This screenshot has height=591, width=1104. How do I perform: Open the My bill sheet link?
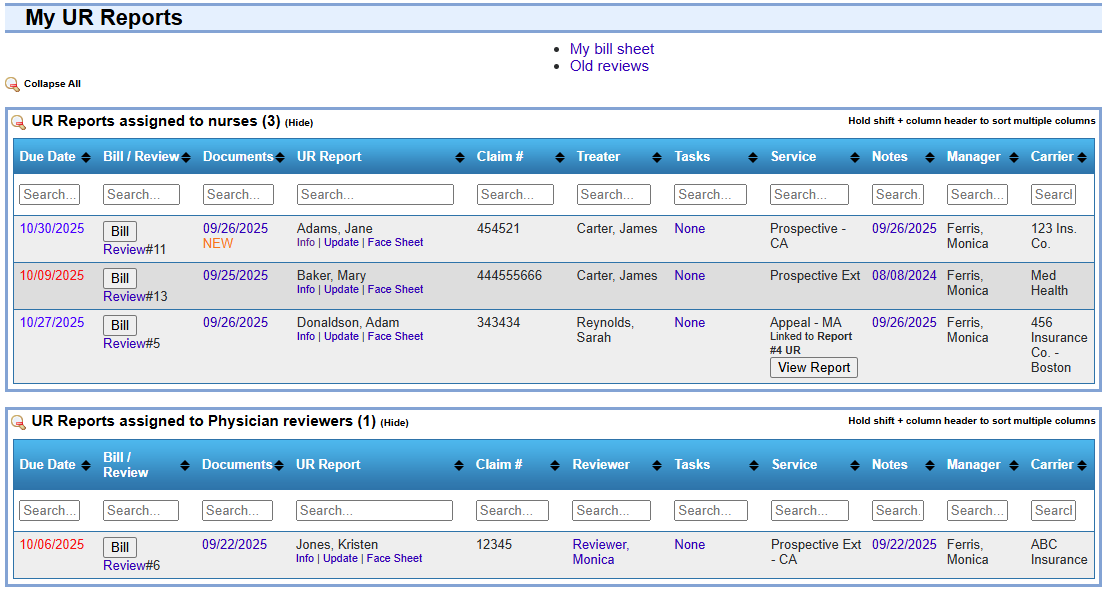pyautogui.click(x=612, y=49)
